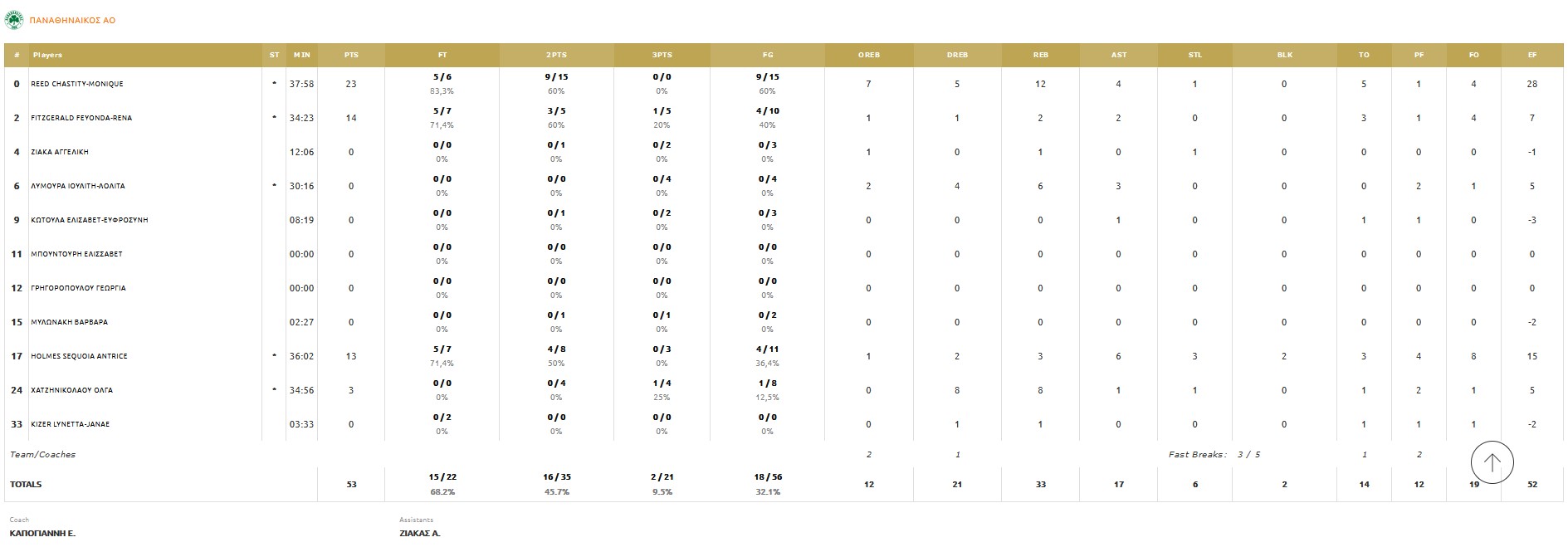Image resolution: width=1568 pixels, height=547 pixels.
Task: Sort by the BLK column header
Action: coord(1284,55)
